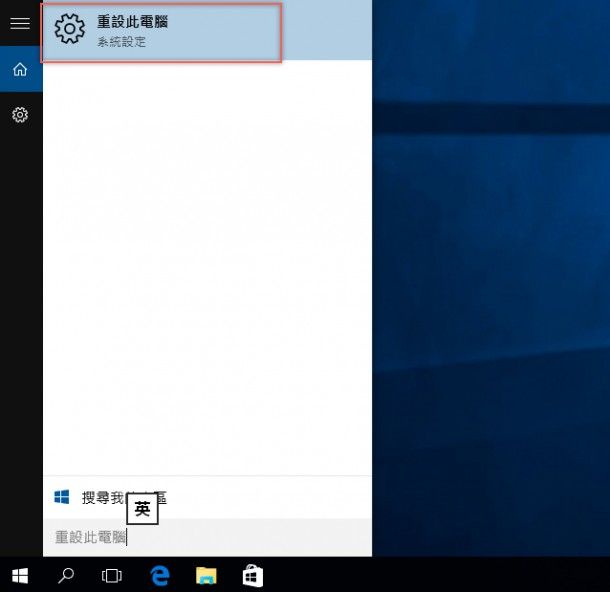610x592 pixels.
Task: Click the Windows logo beside 搜尋我的東西
Action: [x=62, y=497]
